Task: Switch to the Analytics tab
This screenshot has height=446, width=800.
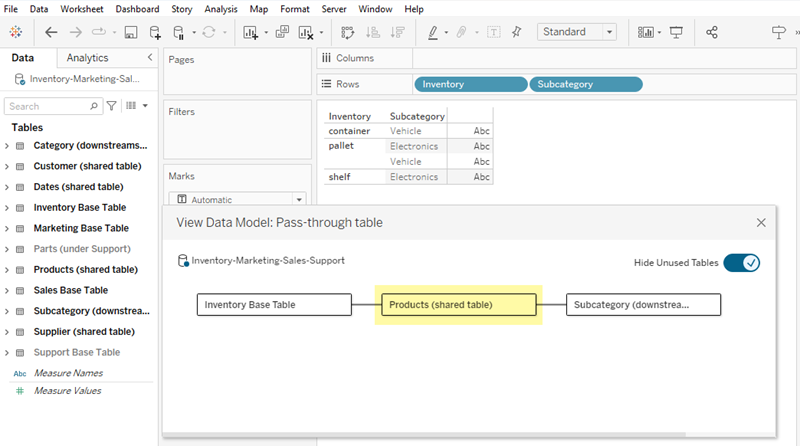Action: click(87, 58)
